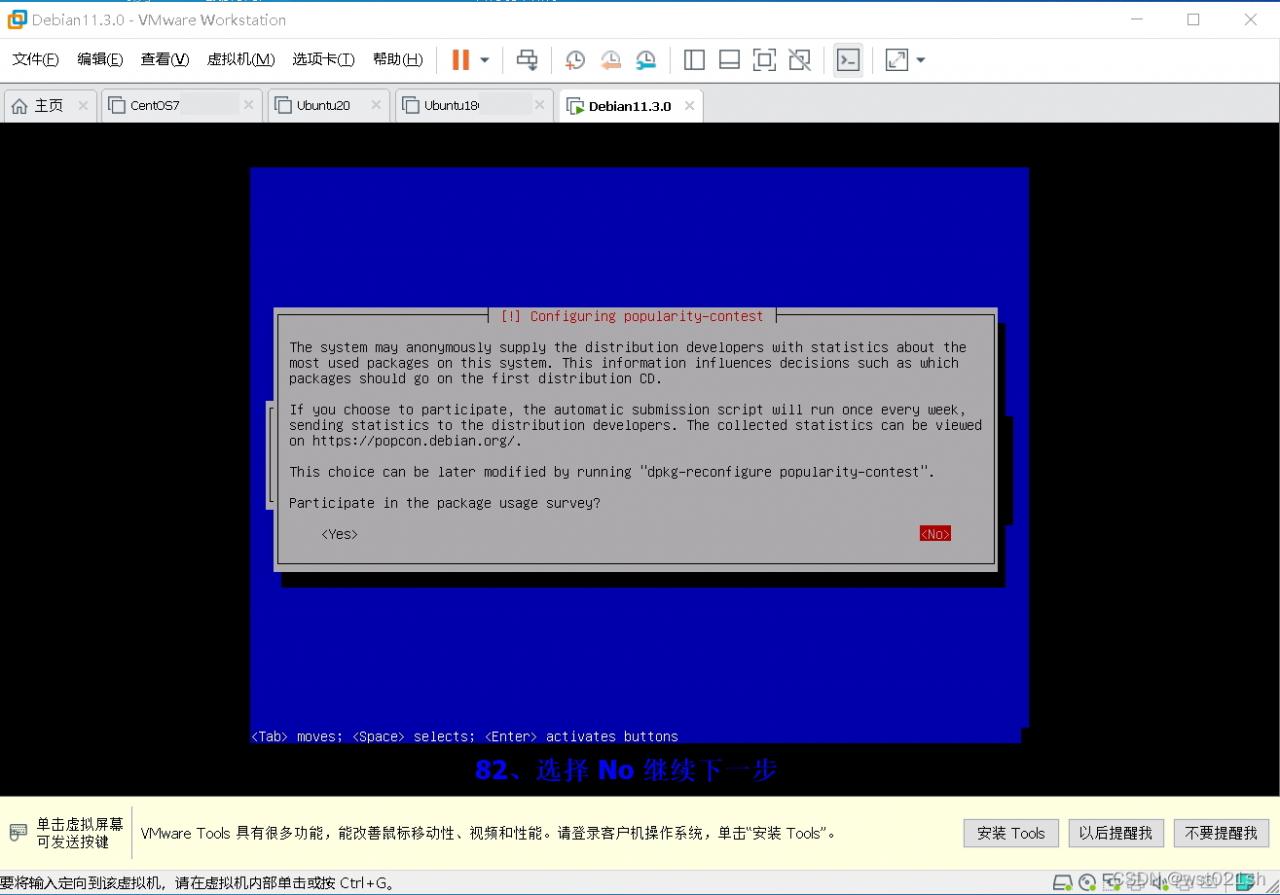
Task: Open the 帮助(H) menu
Action: 398,59
